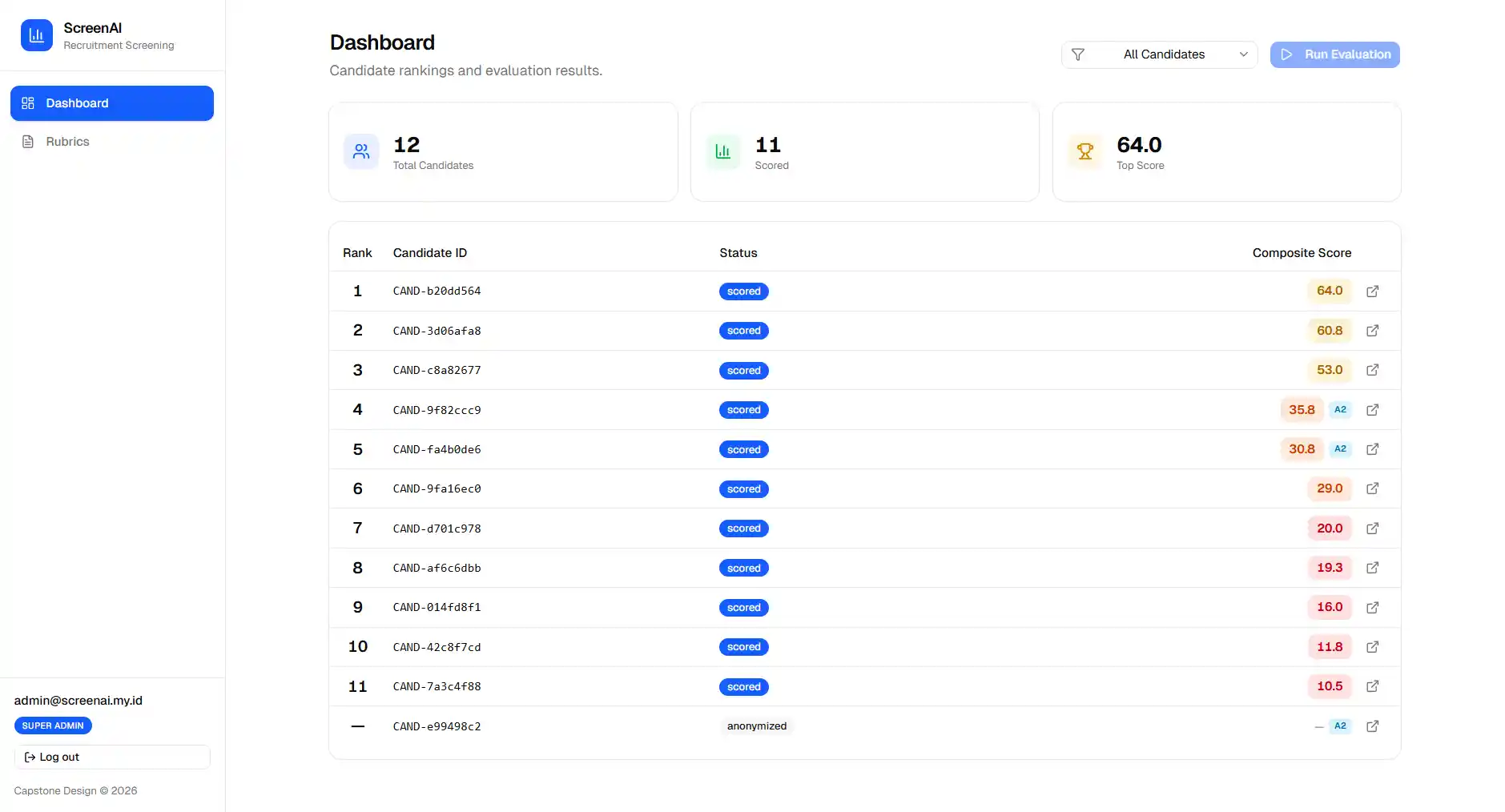Select candidate ID CAND-d701c978
The image size is (1505, 812).
click(437, 529)
